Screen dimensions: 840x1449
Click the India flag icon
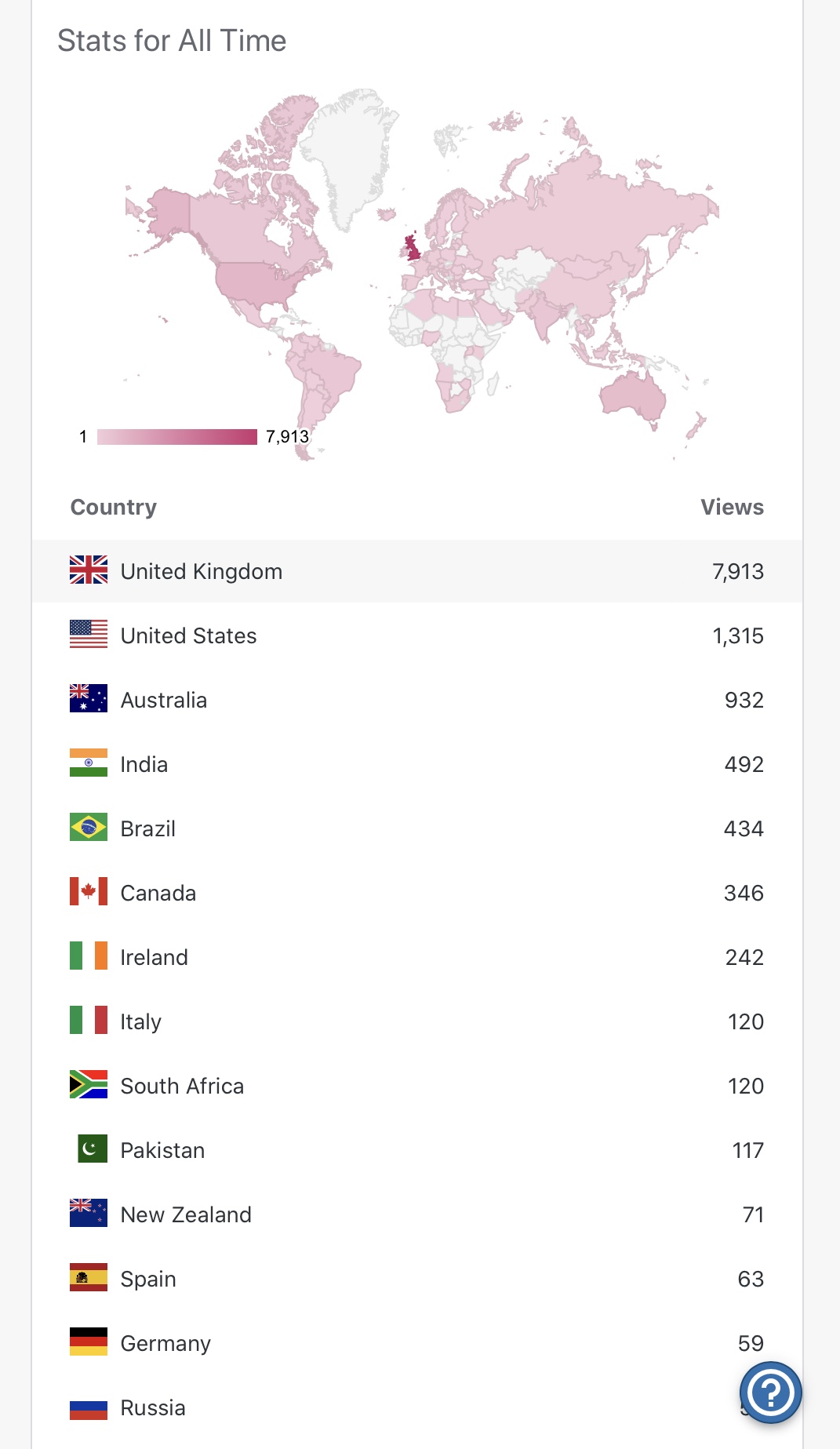tap(89, 763)
